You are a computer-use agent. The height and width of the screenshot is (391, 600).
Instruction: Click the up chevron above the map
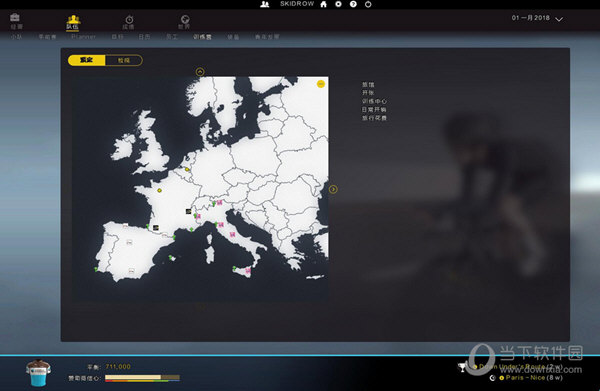coord(200,72)
